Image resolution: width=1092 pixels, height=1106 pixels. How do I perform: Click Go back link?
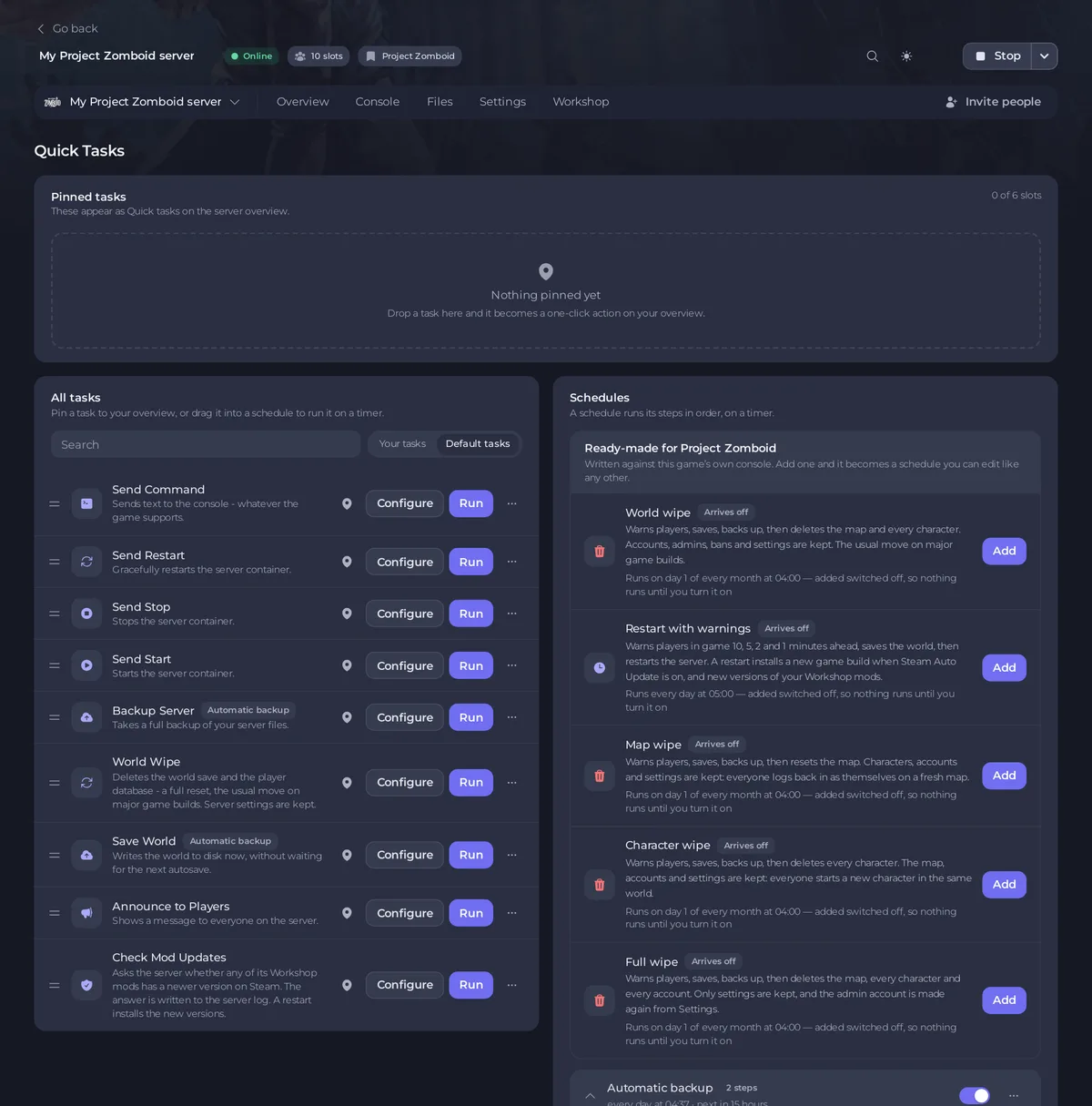click(67, 29)
